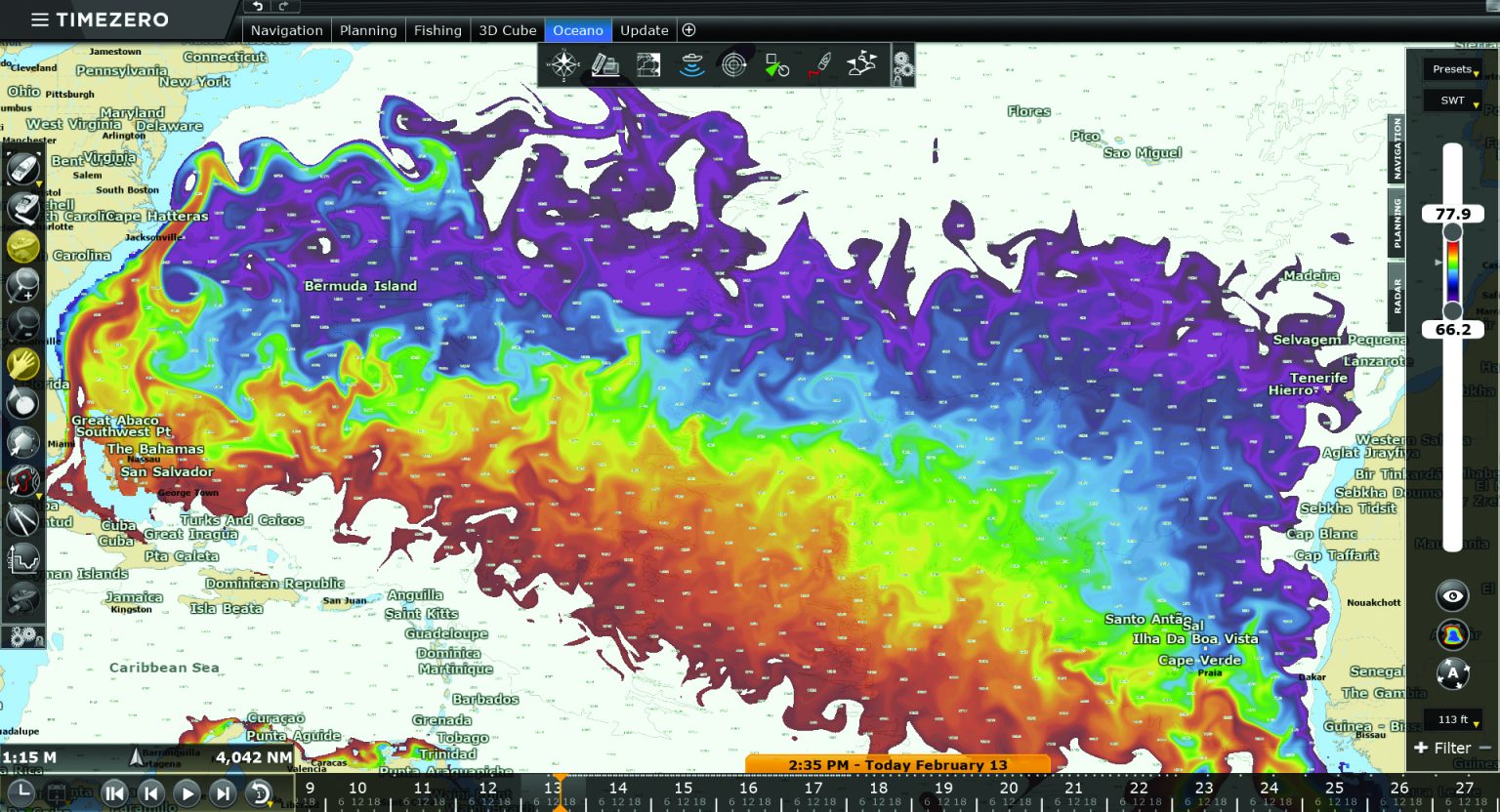
Task: Open the TIMEZERO hamburger menu
Action: tap(39, 20)
